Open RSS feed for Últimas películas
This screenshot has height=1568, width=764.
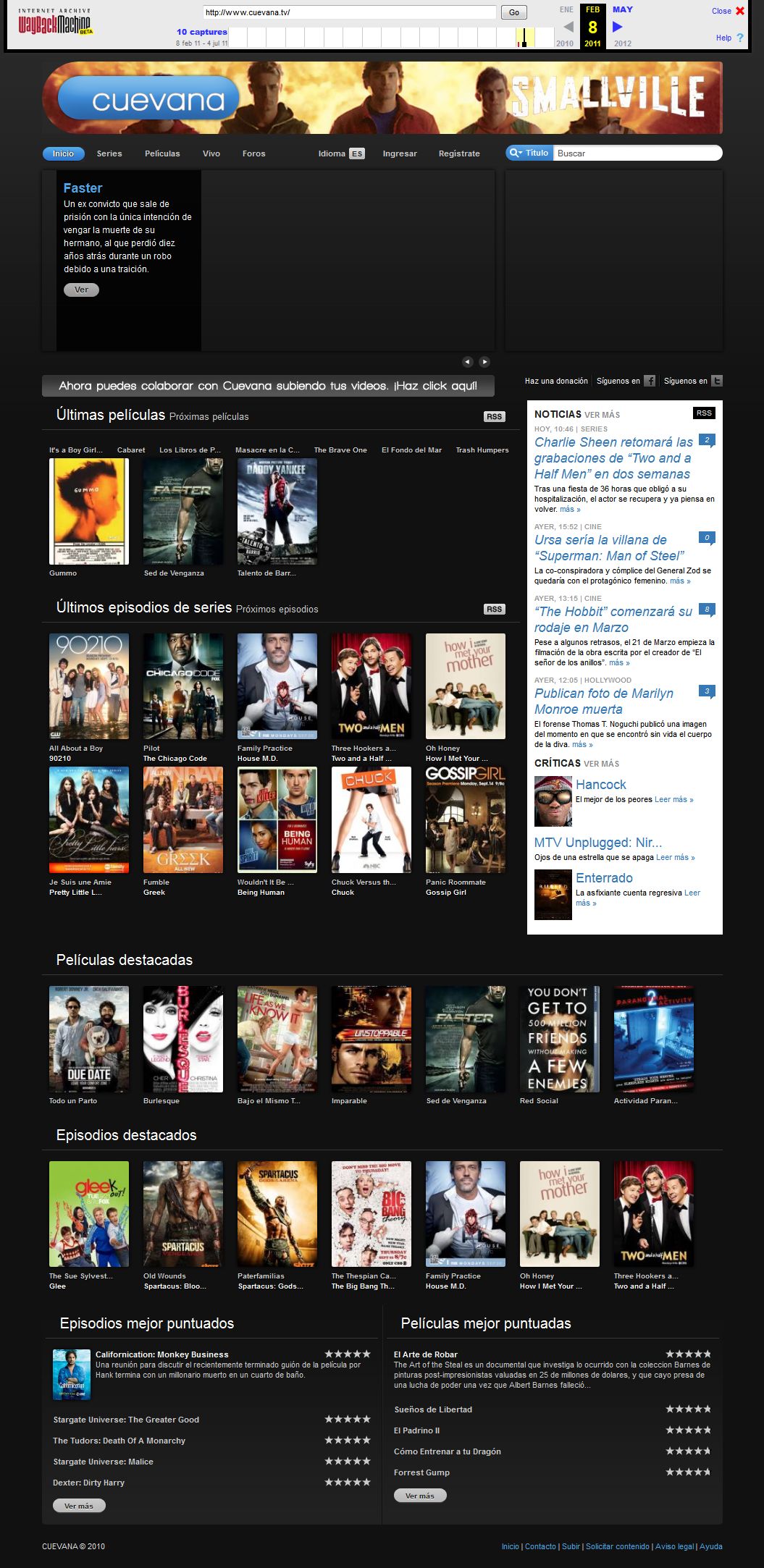495,416
